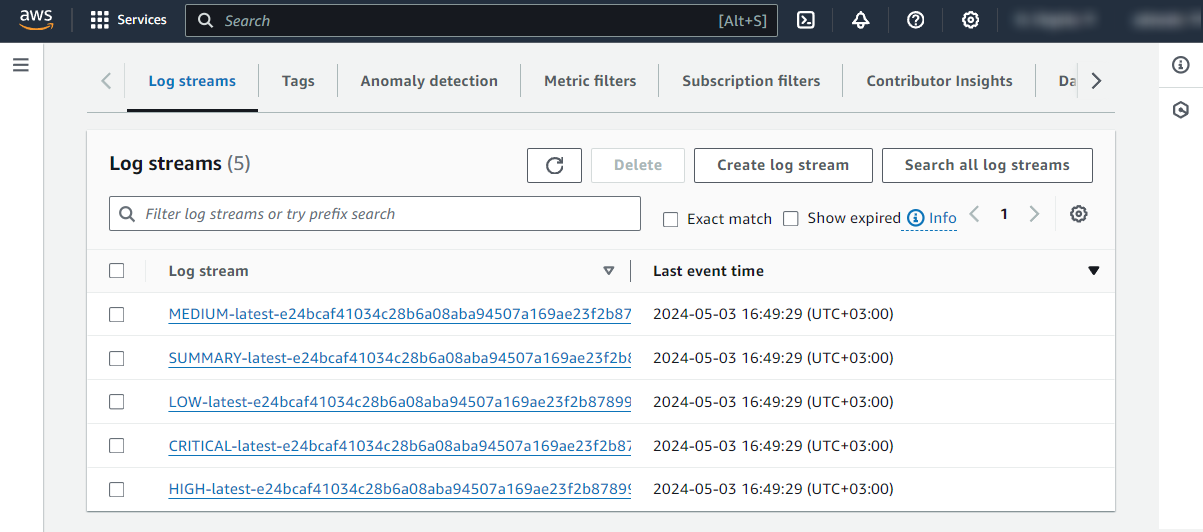
Task: Open the notifications bell
Action: point(861,21)
